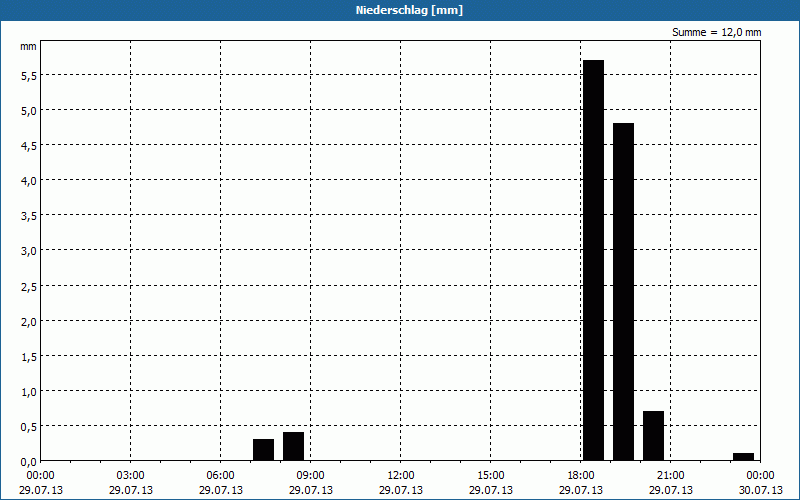
Task: Click the 1,0 y-axis label
Action: pyautogui.click(x=29, y=392)
